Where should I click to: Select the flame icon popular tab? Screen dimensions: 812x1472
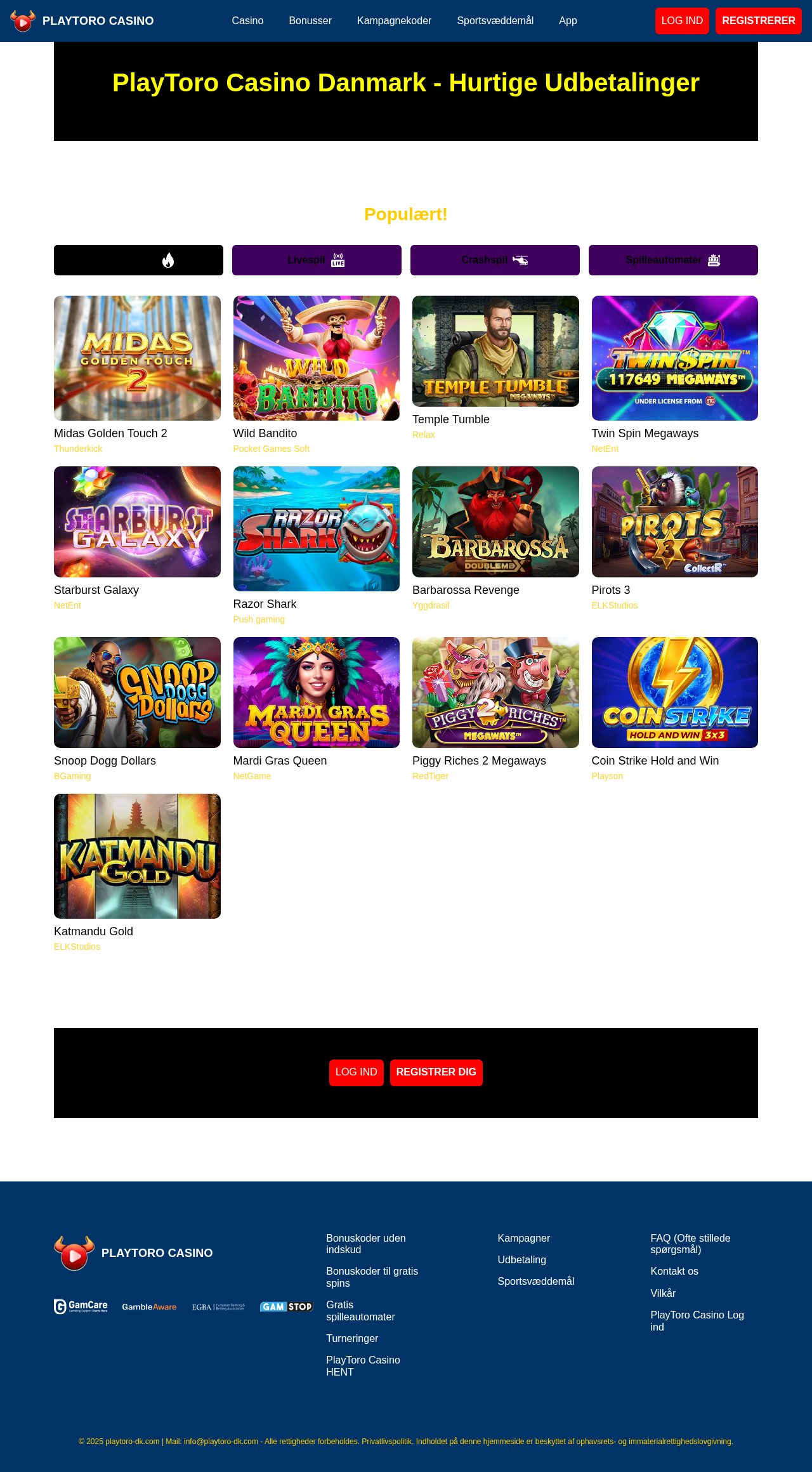tap(138, 260)
